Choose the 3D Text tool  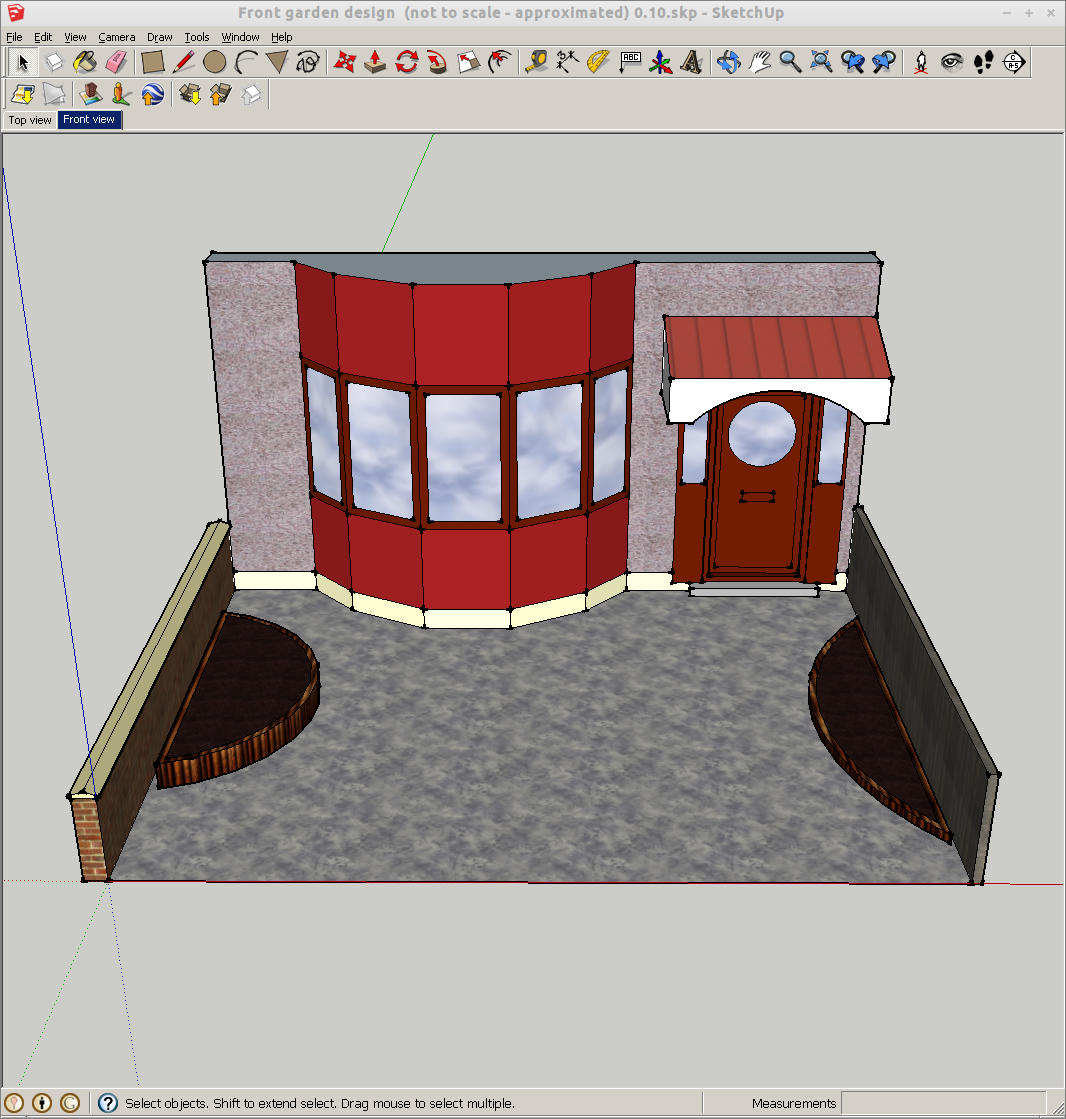point(691,62)
